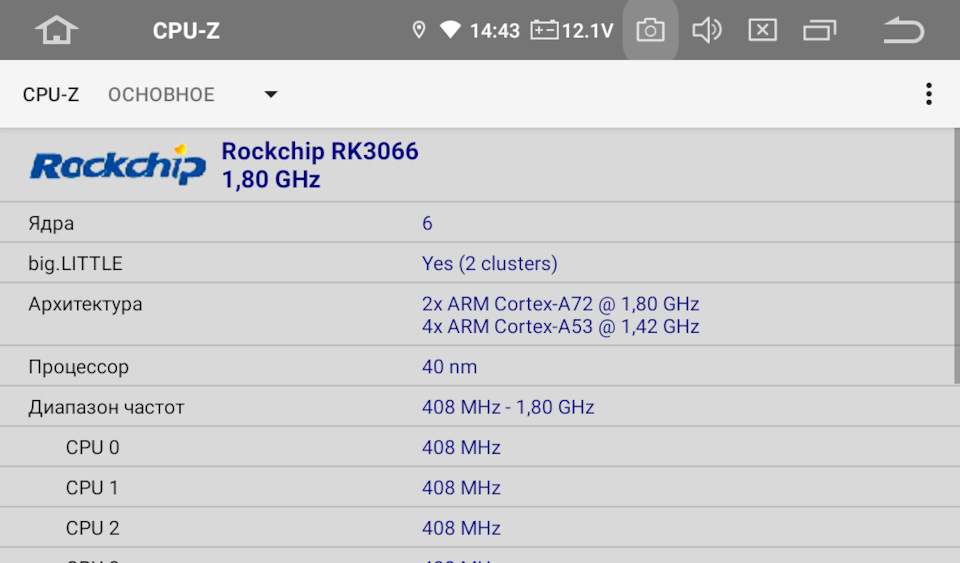This screenshot has height=563, width=960.
Task: Open recent apps window icon
Action: 819,30
